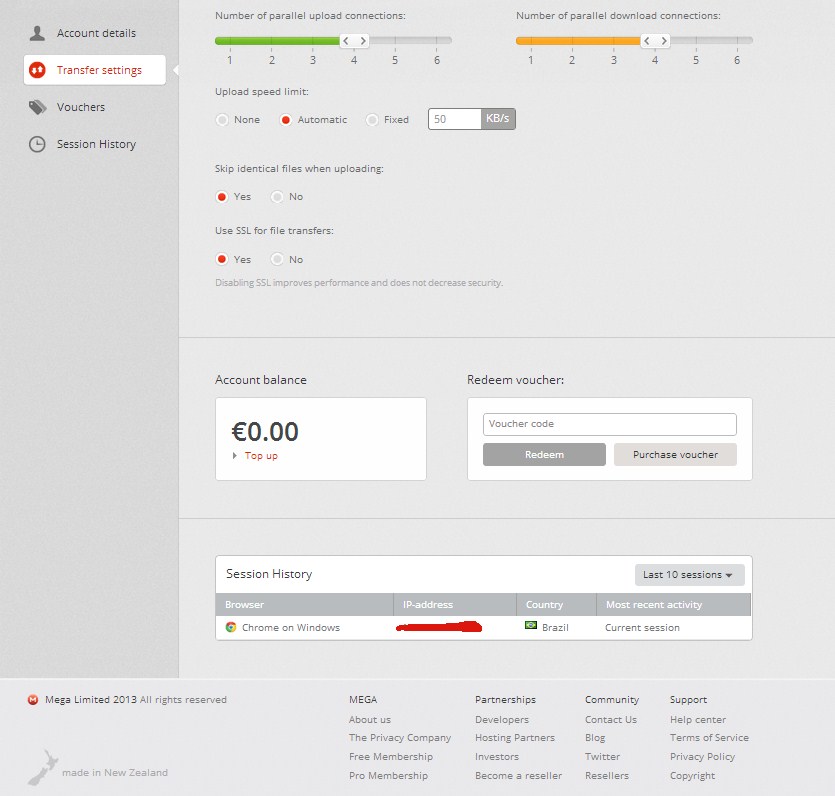Screen dimensions: 835x796
Task: Disable SSL by selecting No
Action: [x=277, y=260]
